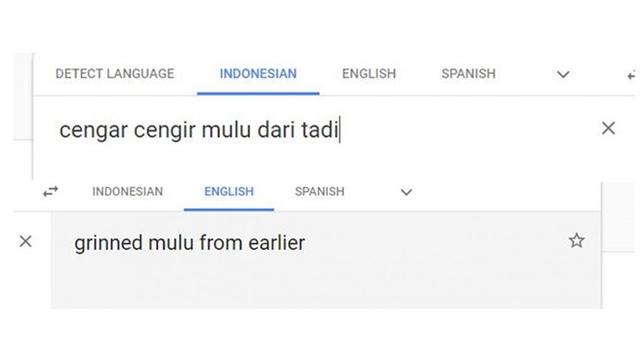Choose English as the target language
Viewport: 640px width, 360px height.
coord(229,191)
